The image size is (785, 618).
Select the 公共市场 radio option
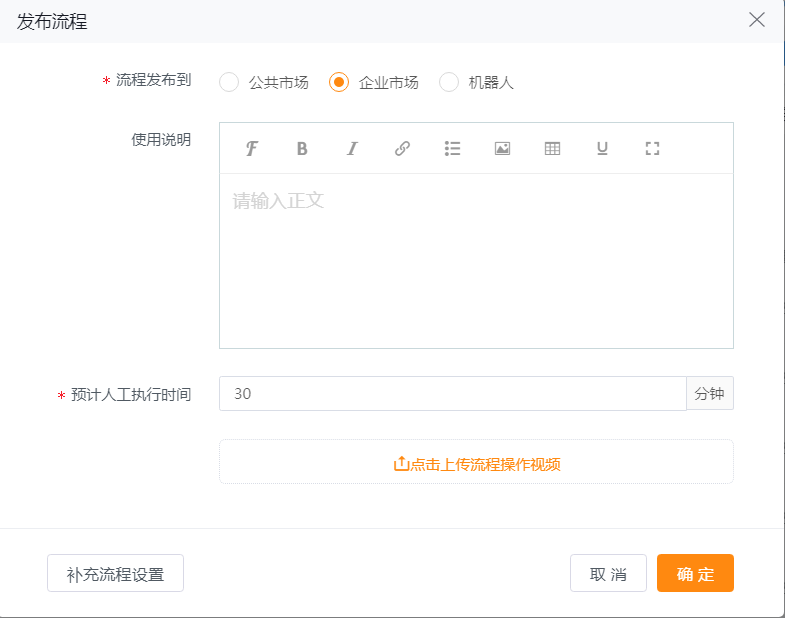pyautogui.click(x=230, y=82)
